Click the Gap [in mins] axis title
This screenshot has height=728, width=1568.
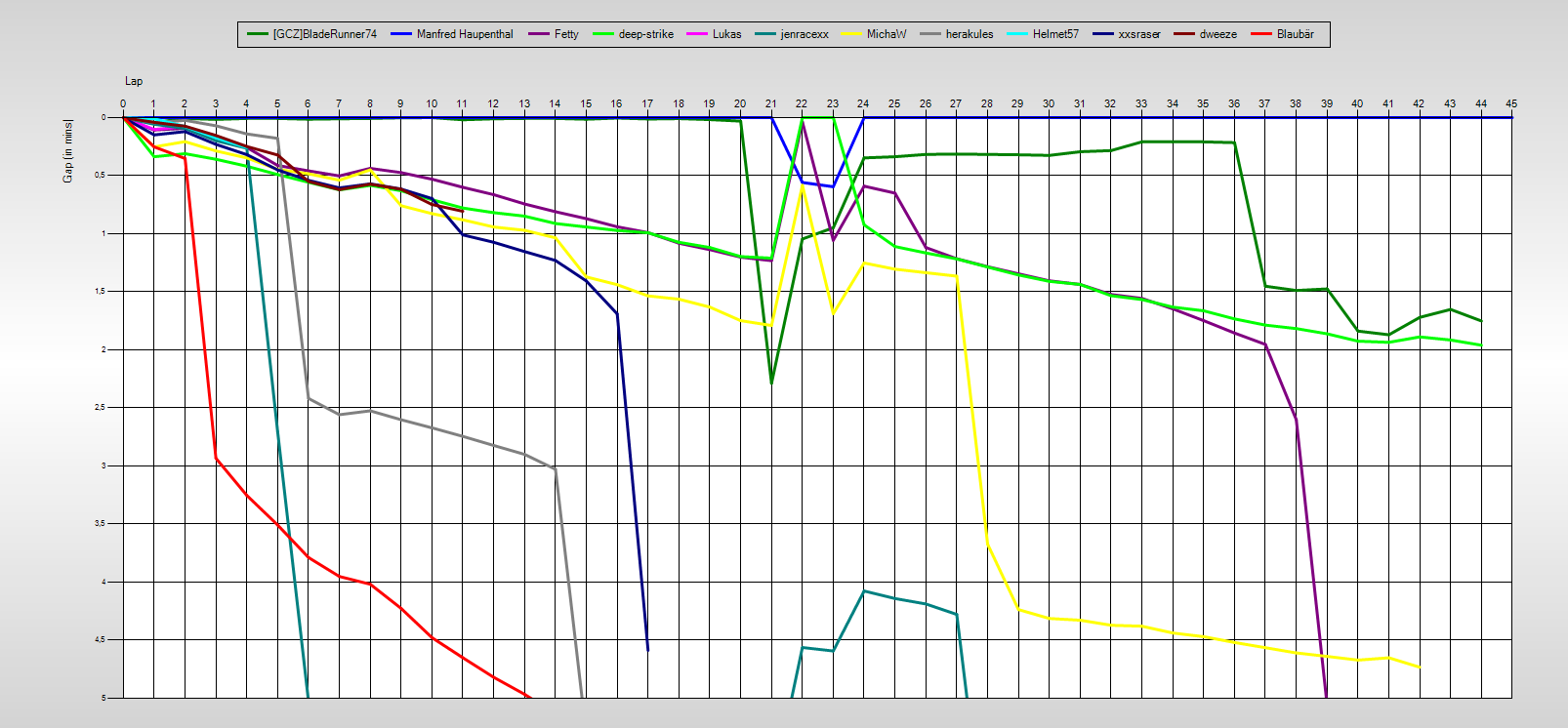[68, 151]
